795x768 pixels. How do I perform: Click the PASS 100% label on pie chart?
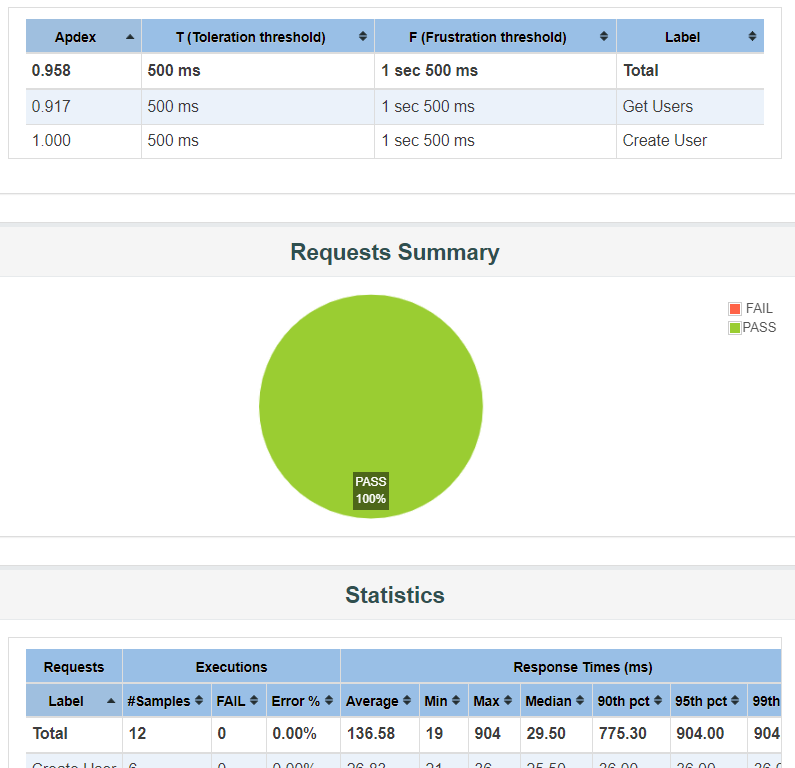pos(371,491)
